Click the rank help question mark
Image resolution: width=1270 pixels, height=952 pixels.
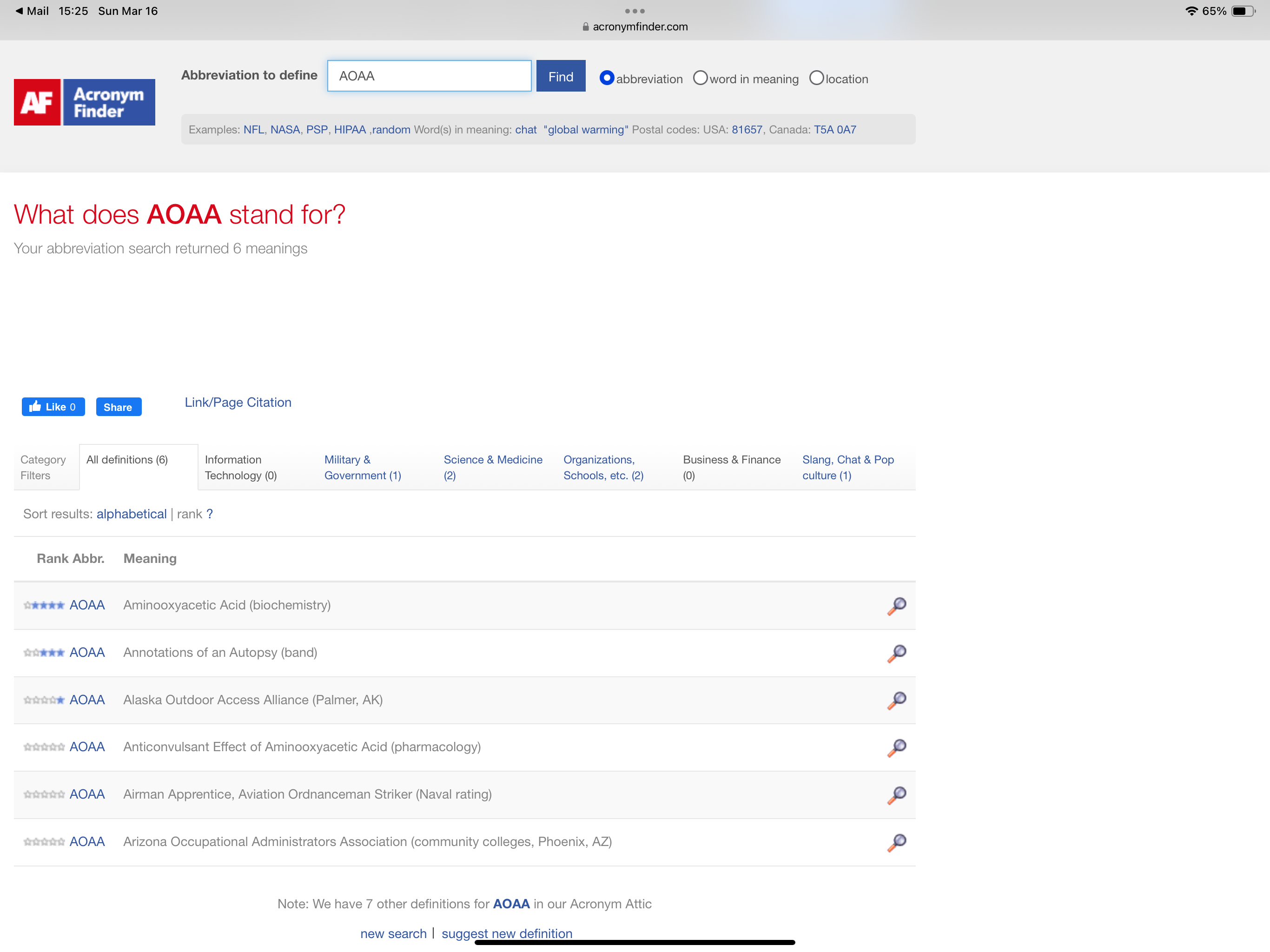[210, 514]
